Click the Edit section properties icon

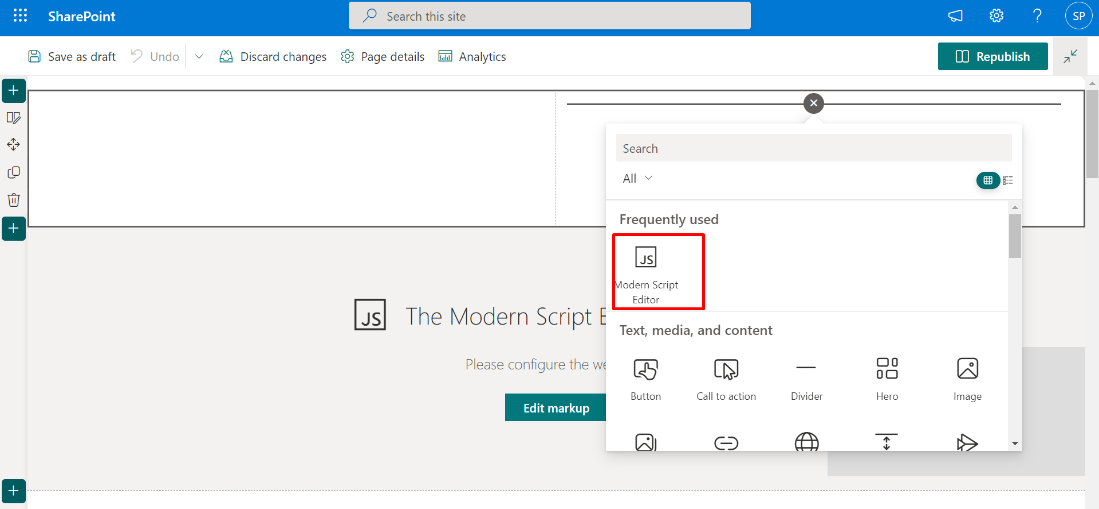(x=13, y=118)
